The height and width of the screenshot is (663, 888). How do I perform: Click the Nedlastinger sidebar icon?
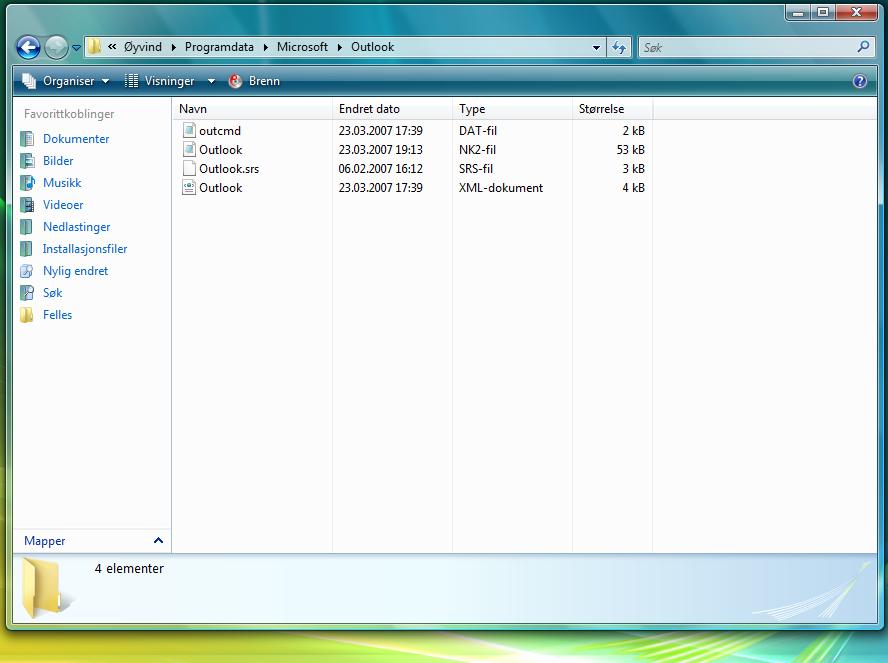(27, 227)
